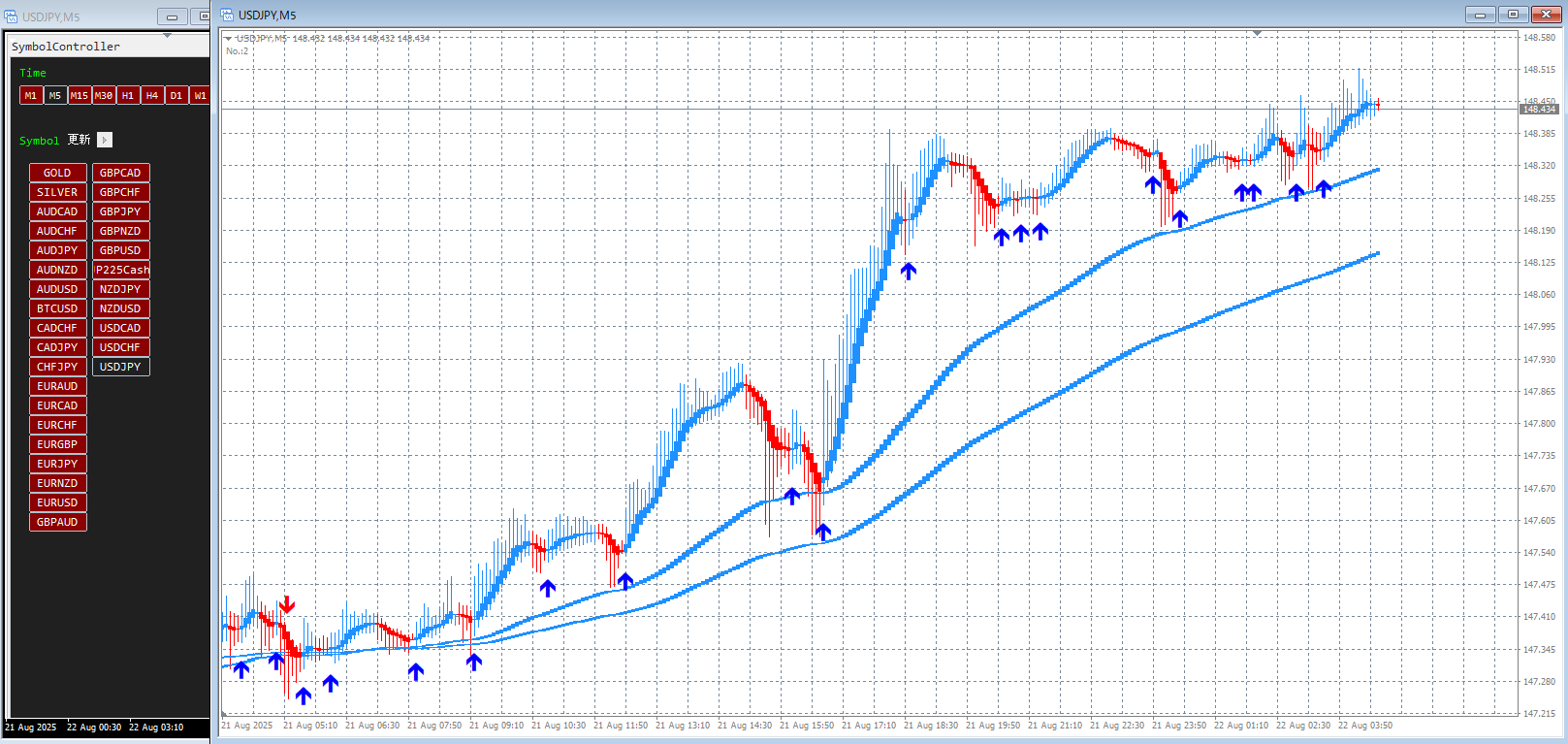Switch to the D1 timeframe
Image resolution: width=1568 pixels, height=744 pixels.
pos(176,95)
